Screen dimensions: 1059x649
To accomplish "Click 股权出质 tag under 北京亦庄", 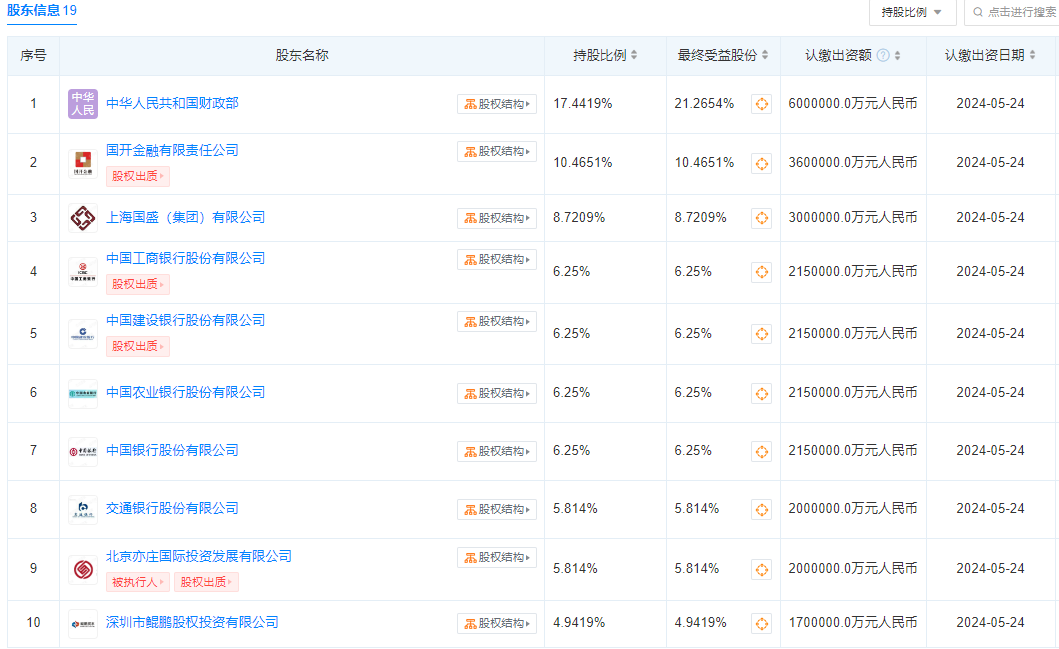I will tap(206, 582).
